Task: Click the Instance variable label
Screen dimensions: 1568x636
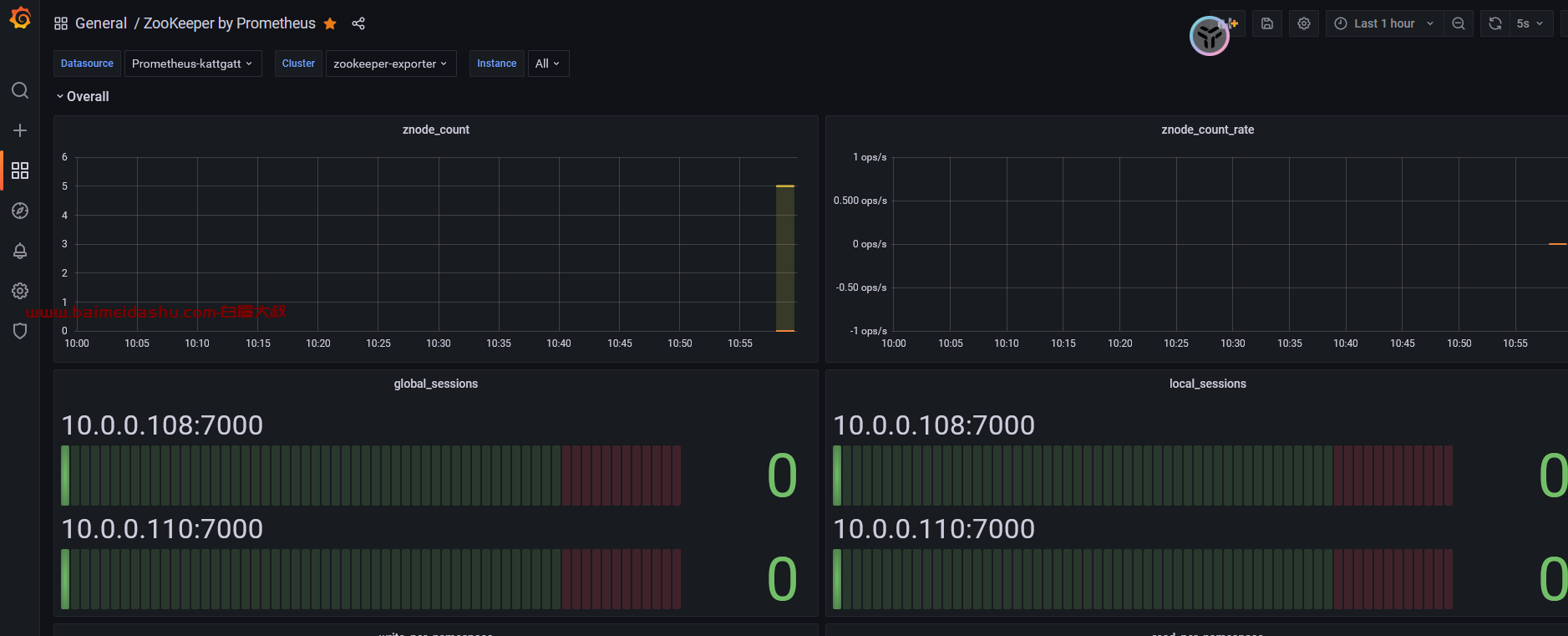Action: click(496, 64)
